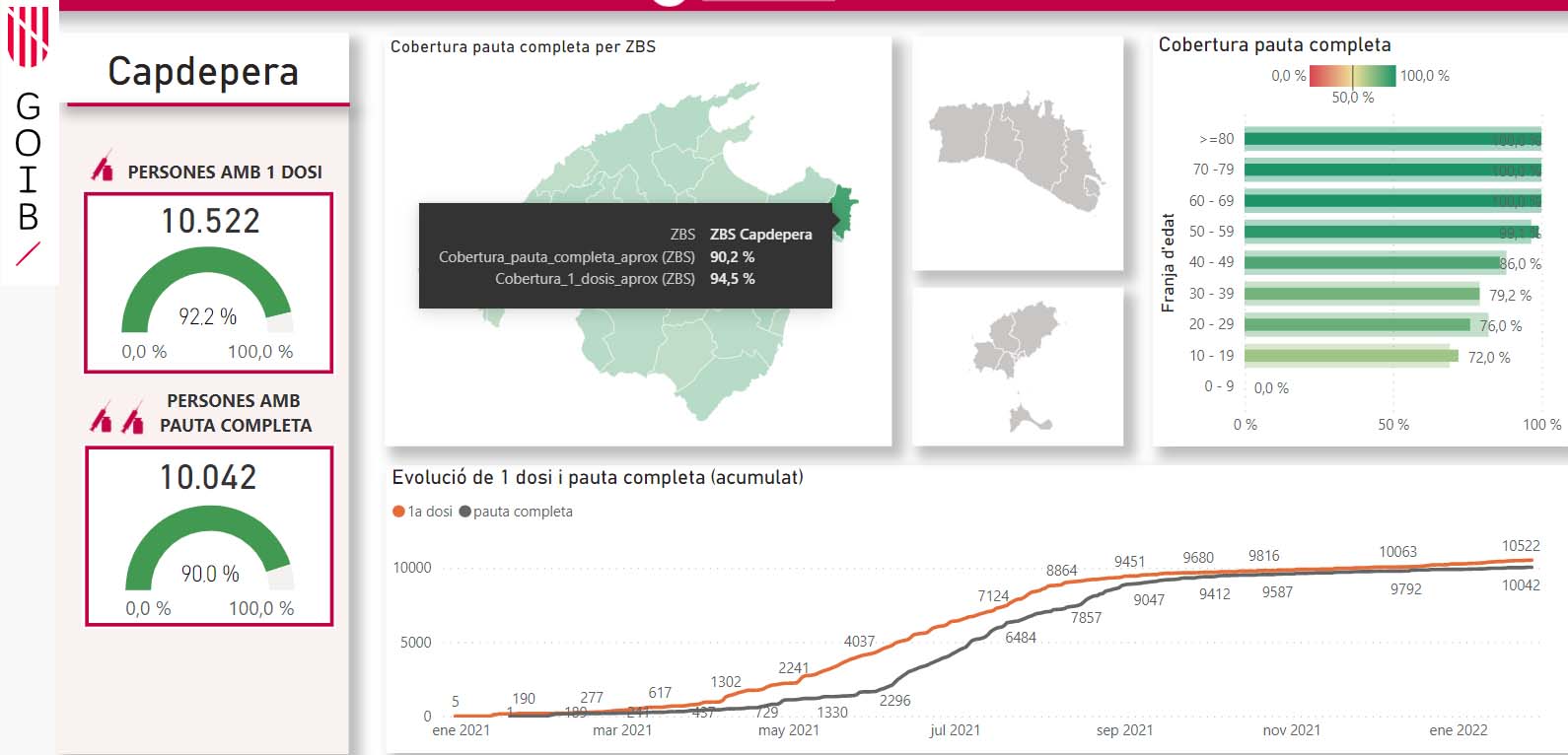Click the 'may 2021' x-axis label

point(789,730)
